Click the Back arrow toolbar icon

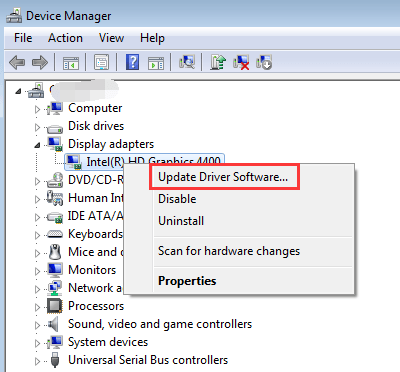[17, 63]
